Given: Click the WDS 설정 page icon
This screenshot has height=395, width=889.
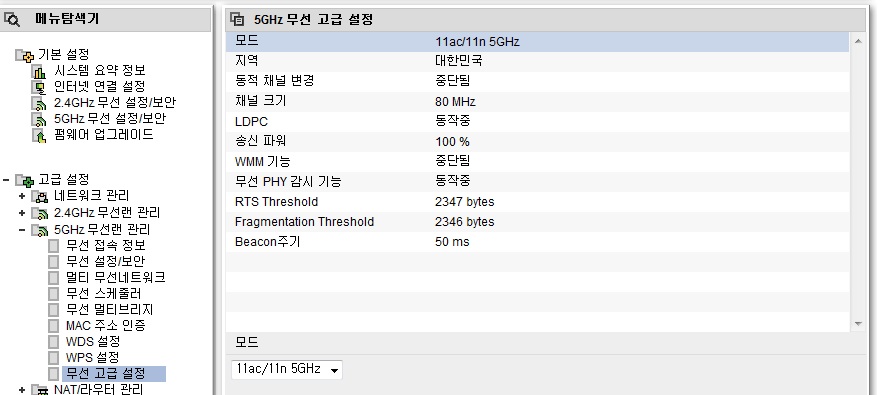Looking at the screenshot, I should pyautogui.click(x=53, y=342).
